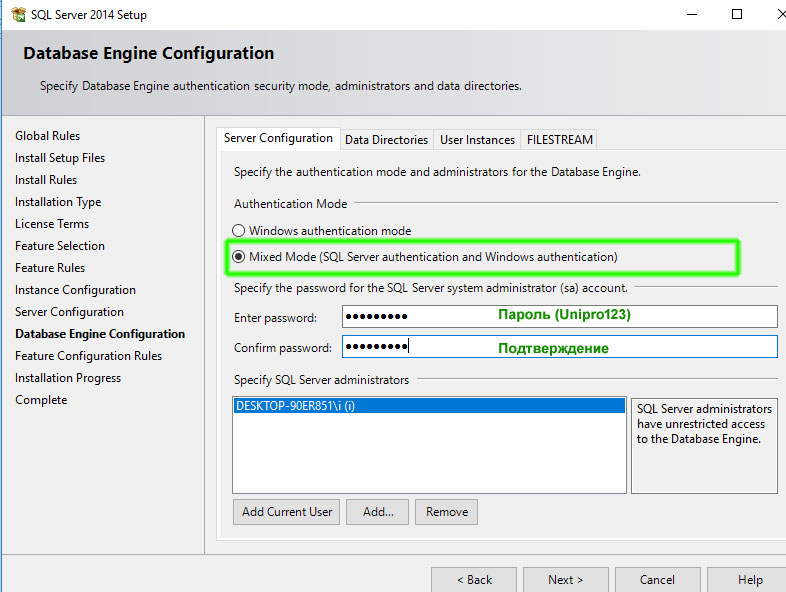This screenshot has height=592, width=786.
Task: Select Mixed Mode authentication radio button
Action: point(239,257)
